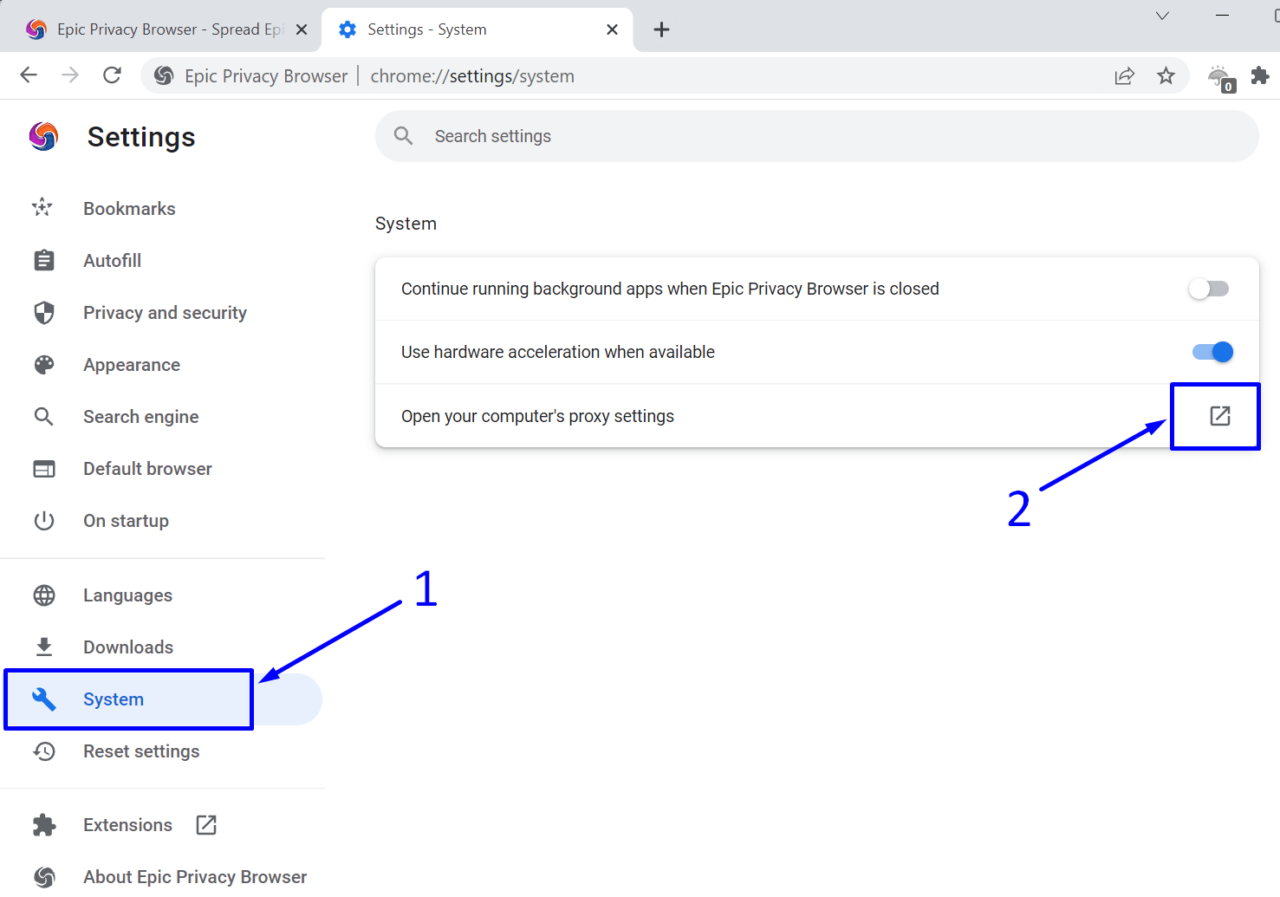Click the back navigation arrow
1280x897 pixels.
pyautogui.click(x=27, y=75)
